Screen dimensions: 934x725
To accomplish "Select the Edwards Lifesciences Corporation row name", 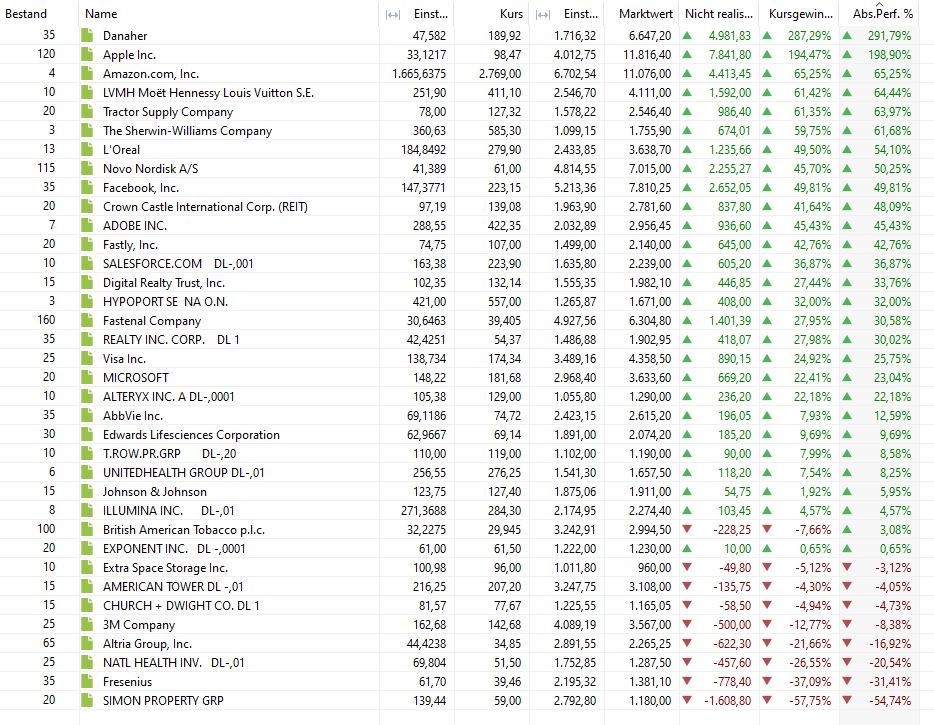I will pos(191,435).
